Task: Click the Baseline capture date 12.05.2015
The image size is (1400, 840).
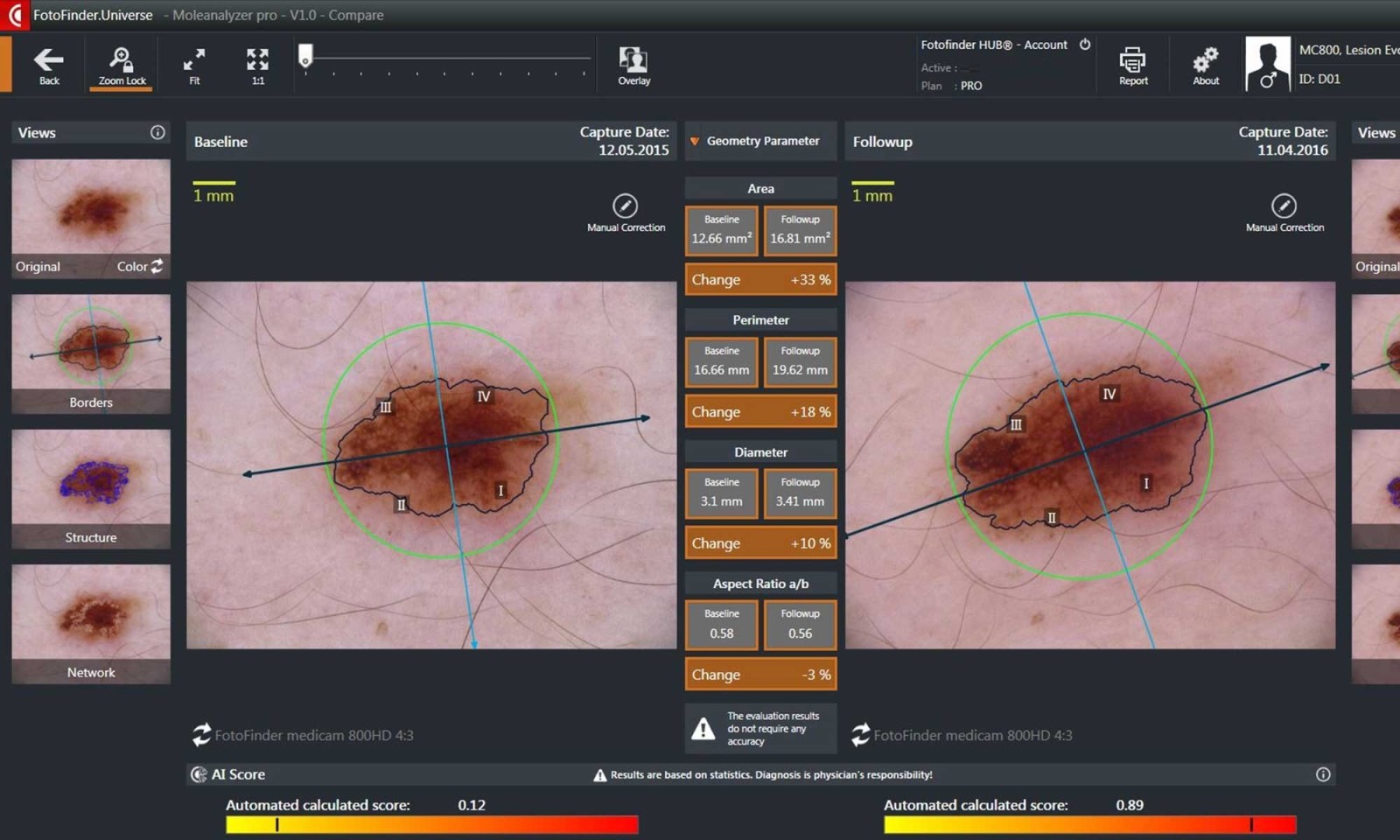Action: [633, 150]
